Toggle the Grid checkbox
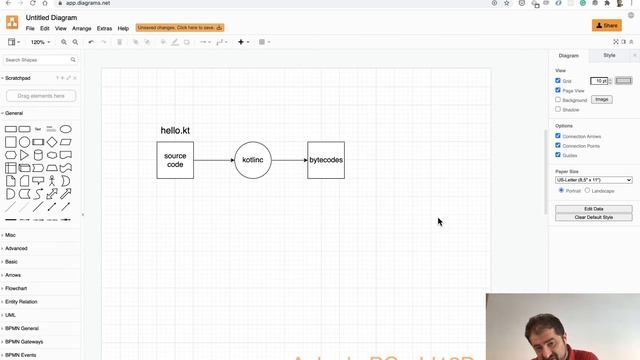Viewport: 640px width, 360px height. 558,80
